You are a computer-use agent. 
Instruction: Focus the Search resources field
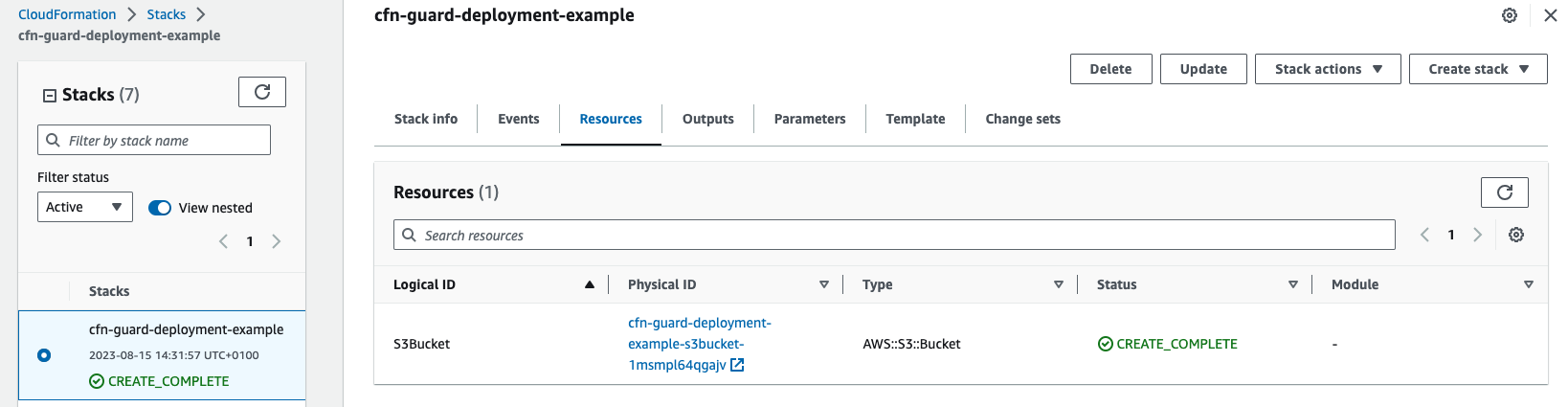click(894, 235)
